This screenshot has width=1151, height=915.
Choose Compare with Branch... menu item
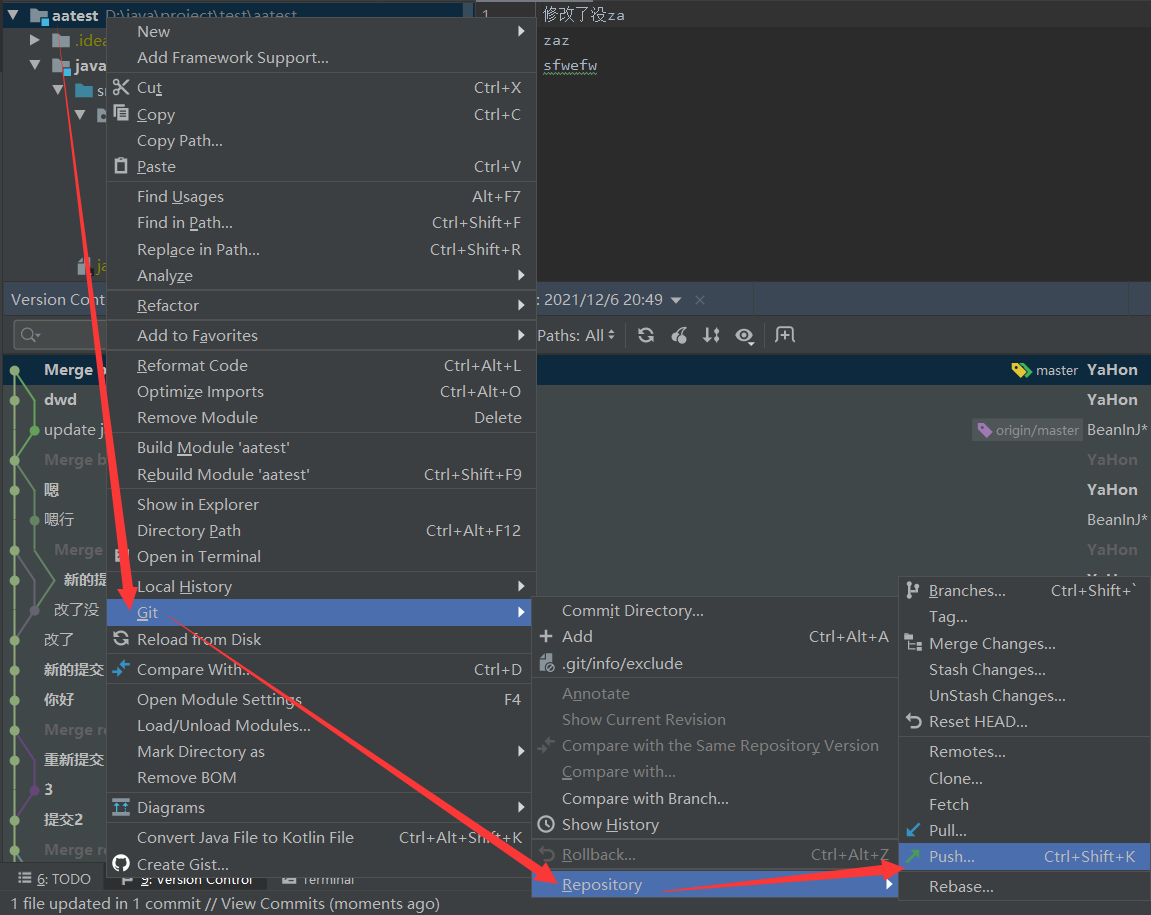(x=715, y=798)
